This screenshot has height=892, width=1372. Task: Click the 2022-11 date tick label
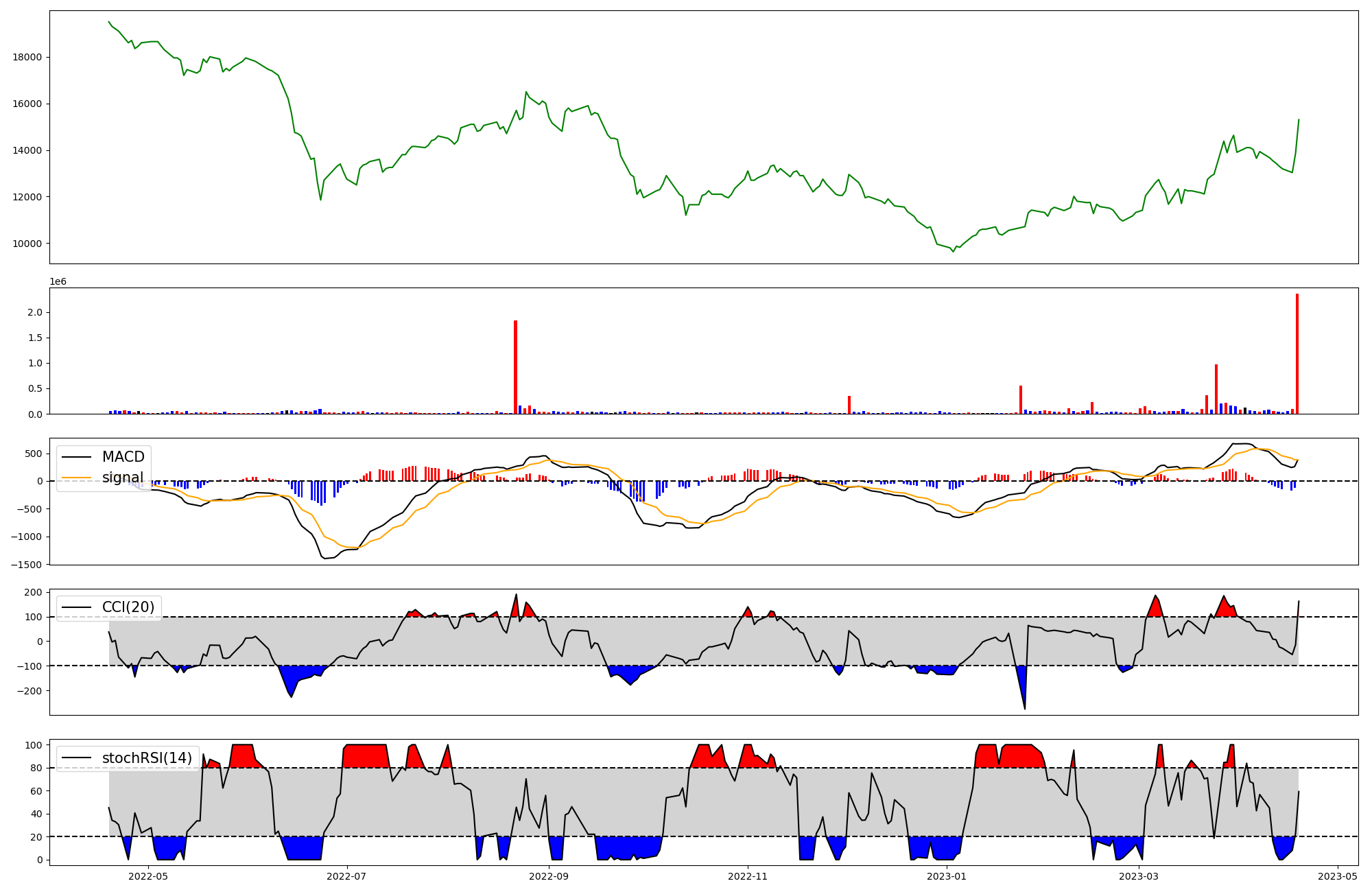pos(748,876)
